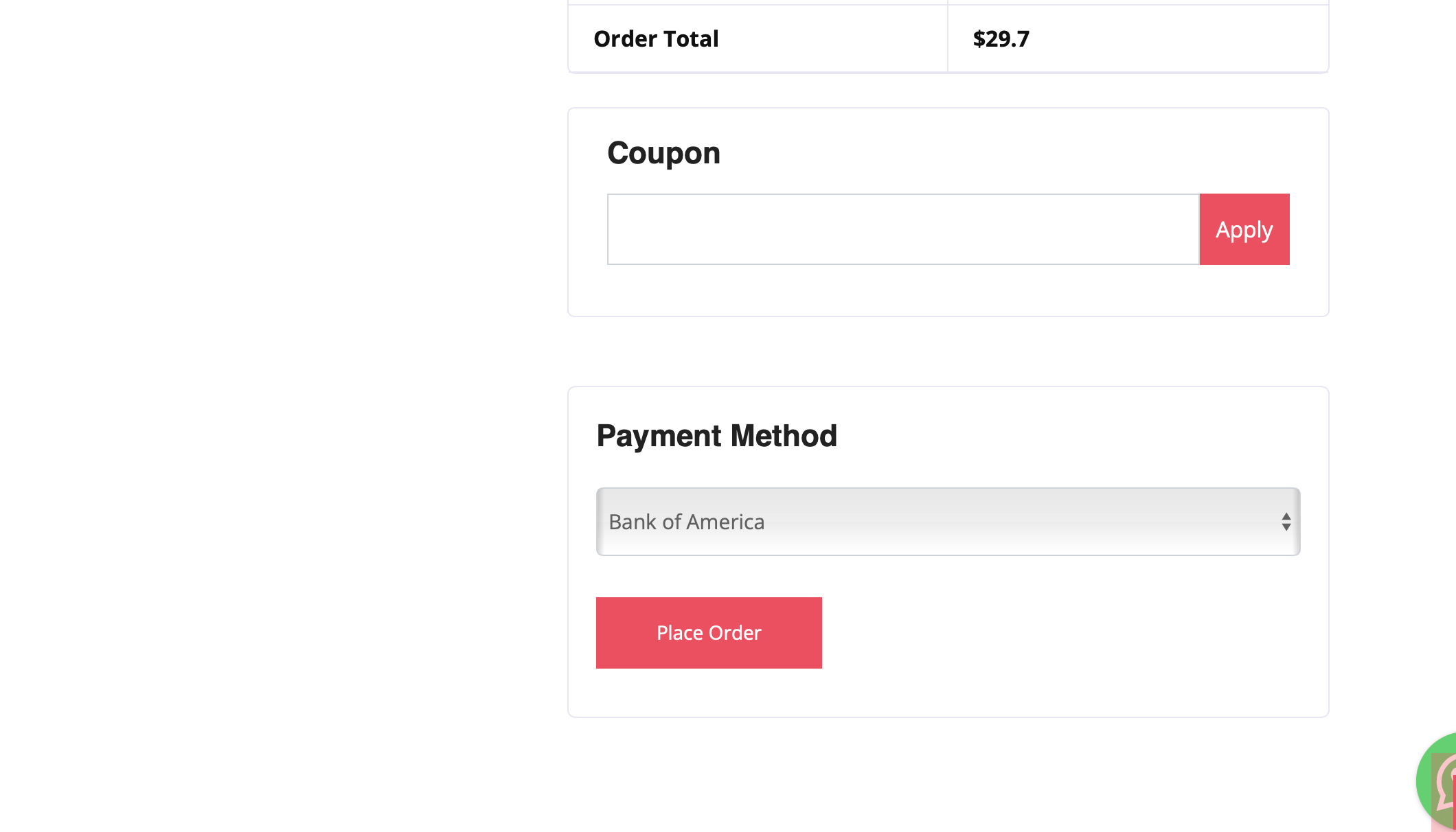Click the dropdown arrows on payment selector
Screen dimensions: 1456x832
click(x=1286, y=522)
